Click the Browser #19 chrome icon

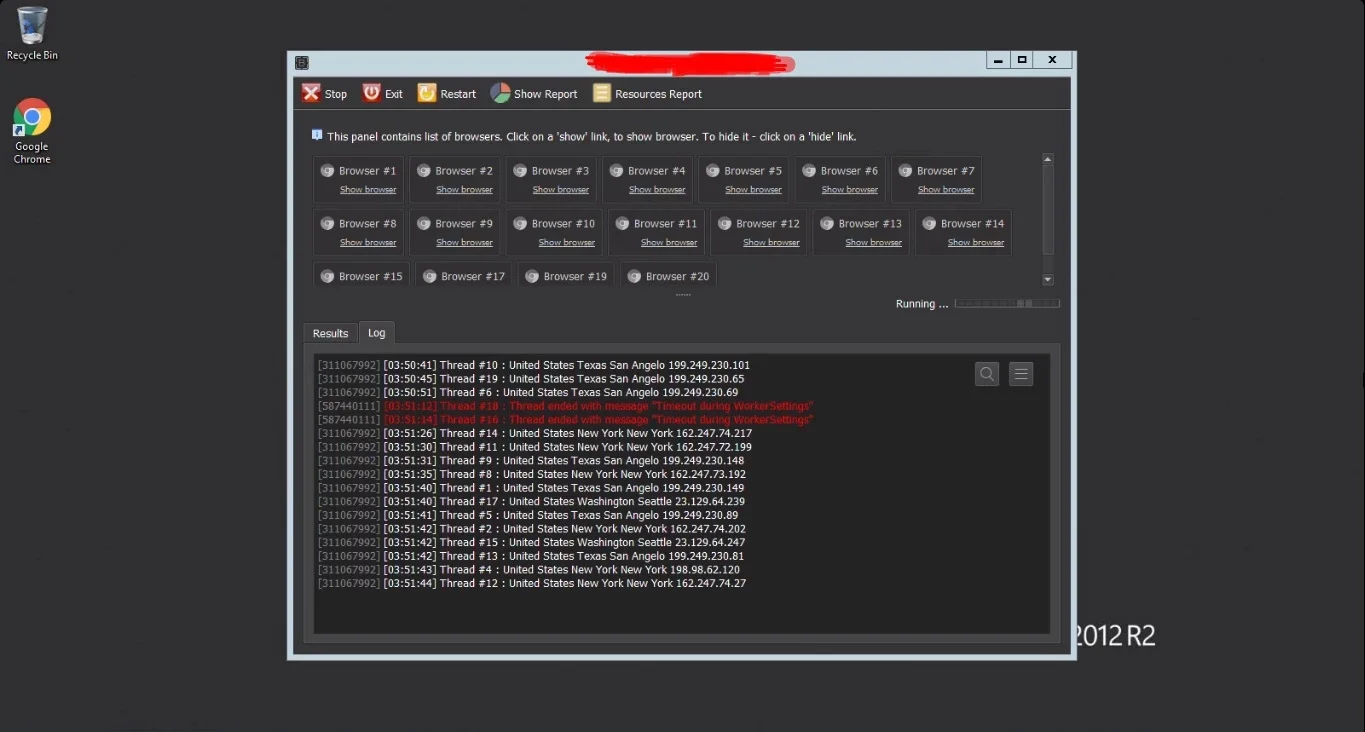pyautogui.click(x=532, y=277)
